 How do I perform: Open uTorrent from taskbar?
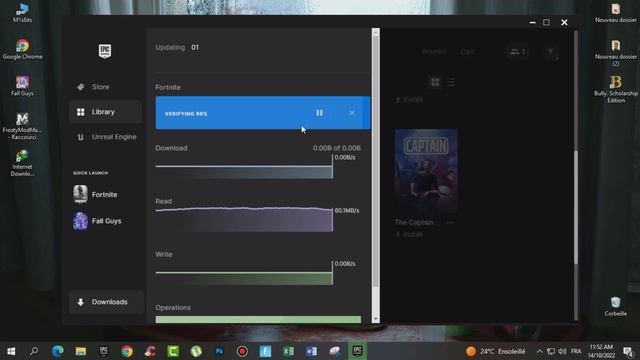click(x=196, y=351)
